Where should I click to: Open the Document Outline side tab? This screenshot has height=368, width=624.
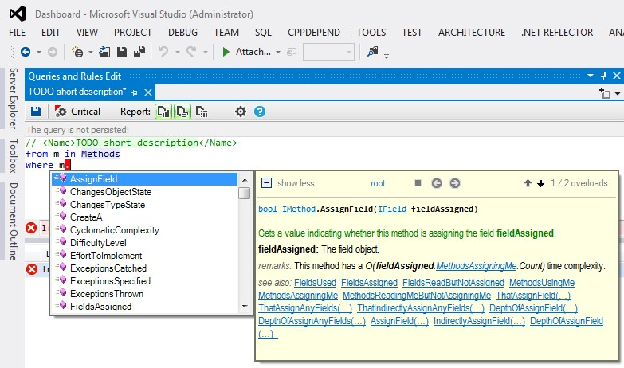(x=14, y=221)
